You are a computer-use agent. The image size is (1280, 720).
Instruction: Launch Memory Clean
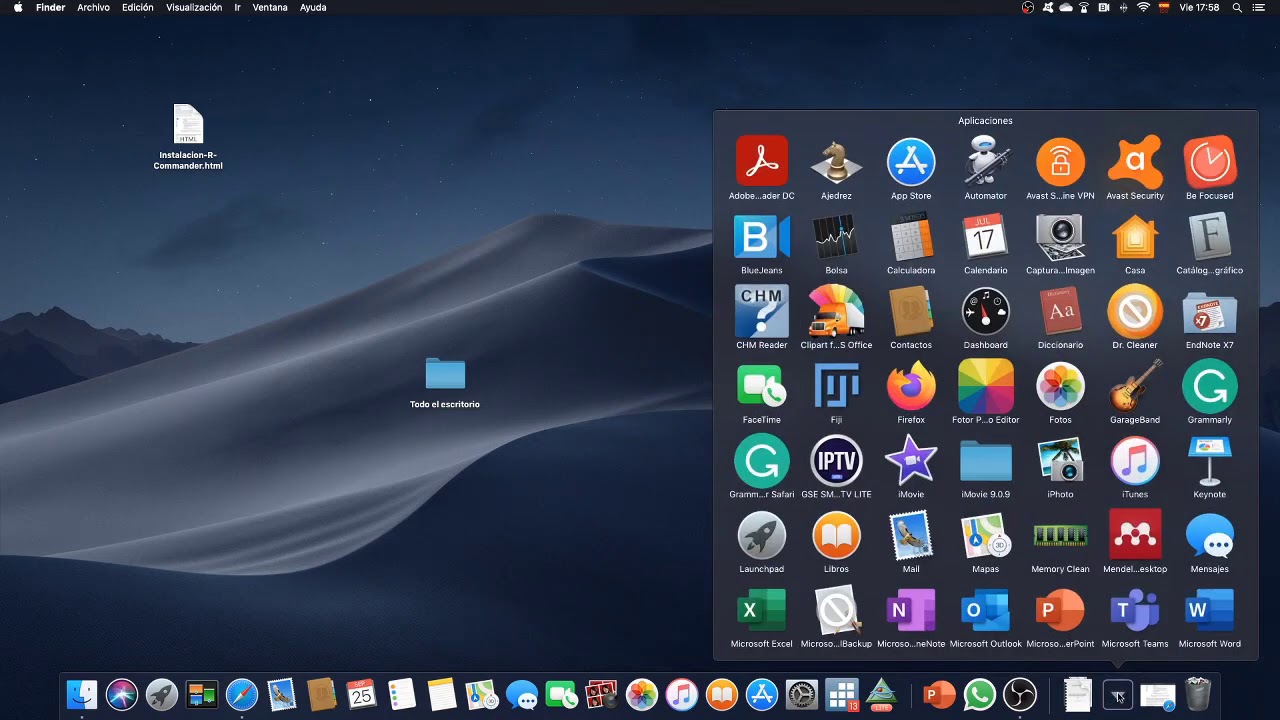(1060, 535)
